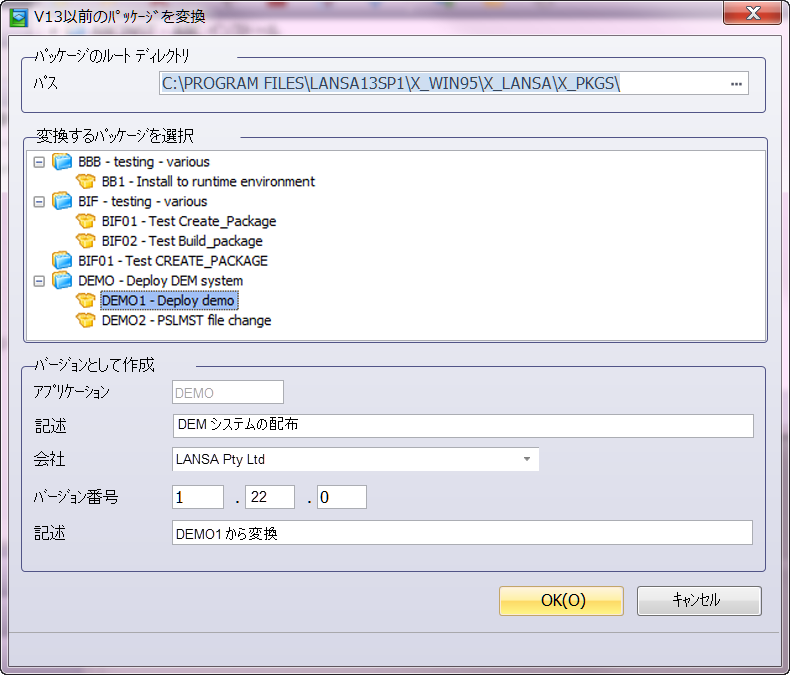Click the 会社 label

pos(49,459)
